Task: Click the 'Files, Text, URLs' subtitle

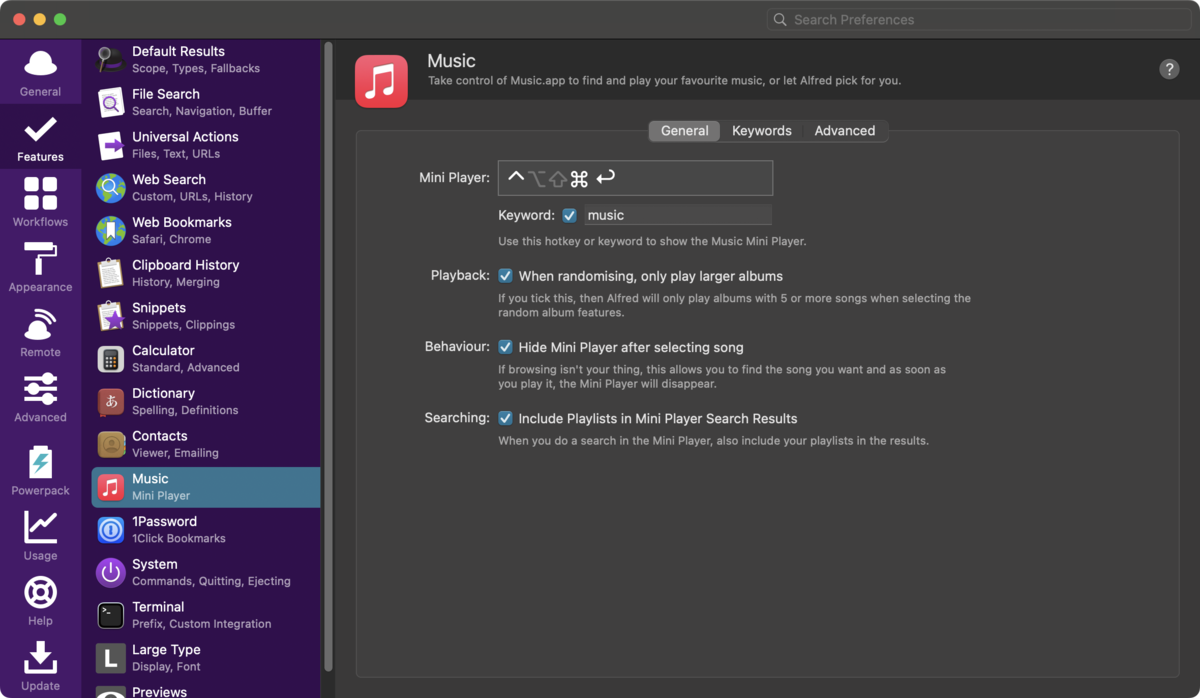Action: click(176, 154)
